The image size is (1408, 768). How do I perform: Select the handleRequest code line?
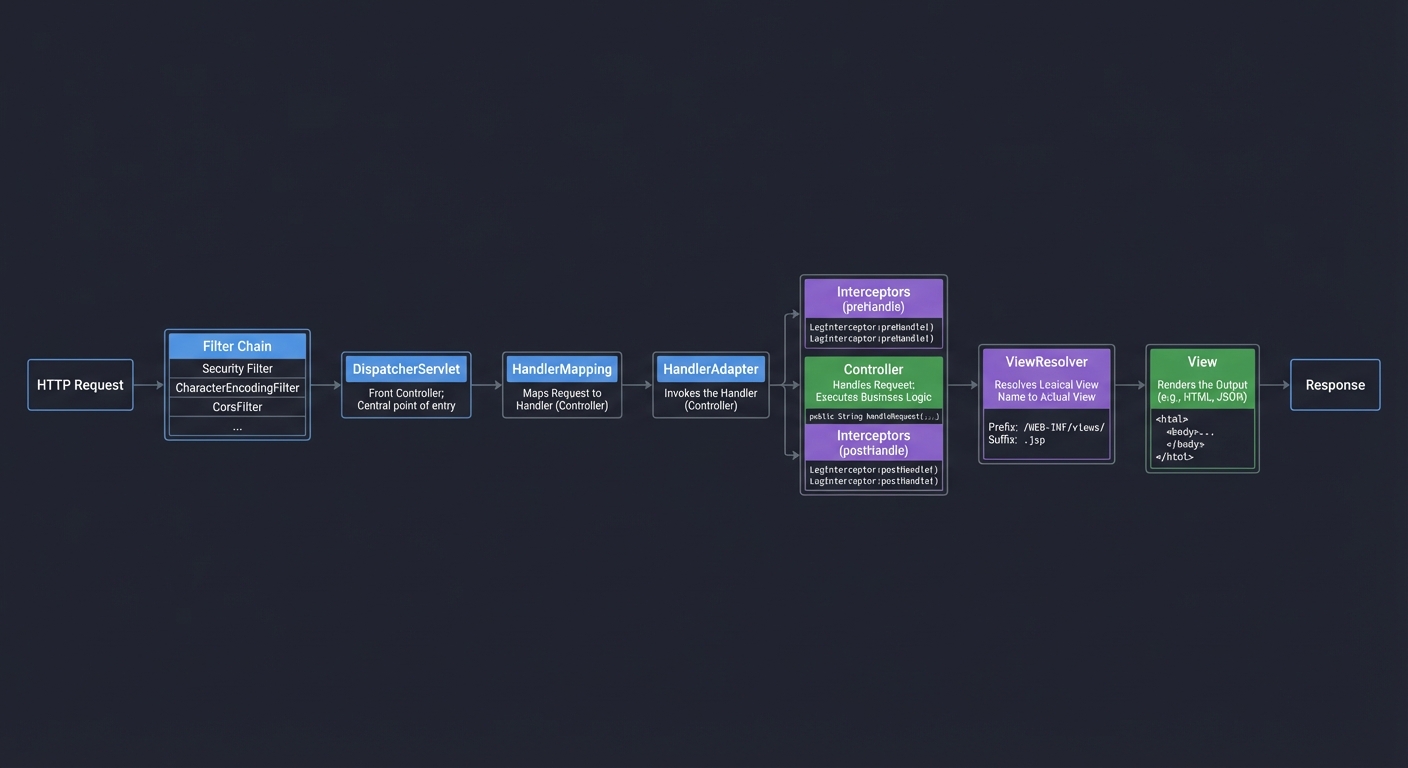[x=873, y=416]
